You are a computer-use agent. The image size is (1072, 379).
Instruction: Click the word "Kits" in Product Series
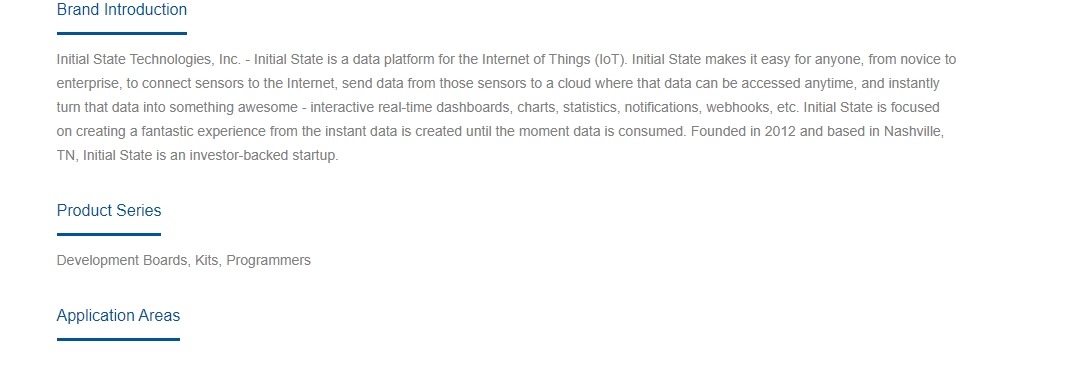pyautogui.click(x=206, y=261)
